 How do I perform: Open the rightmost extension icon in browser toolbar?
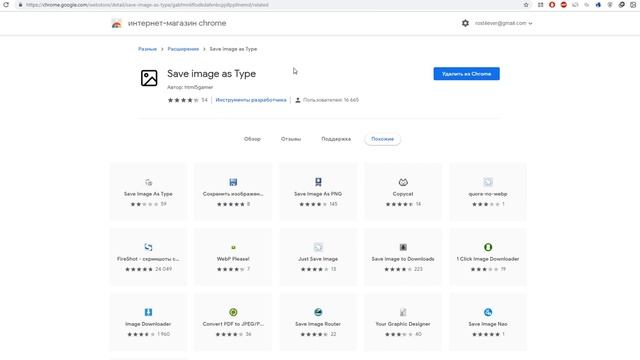click(633, 5)
